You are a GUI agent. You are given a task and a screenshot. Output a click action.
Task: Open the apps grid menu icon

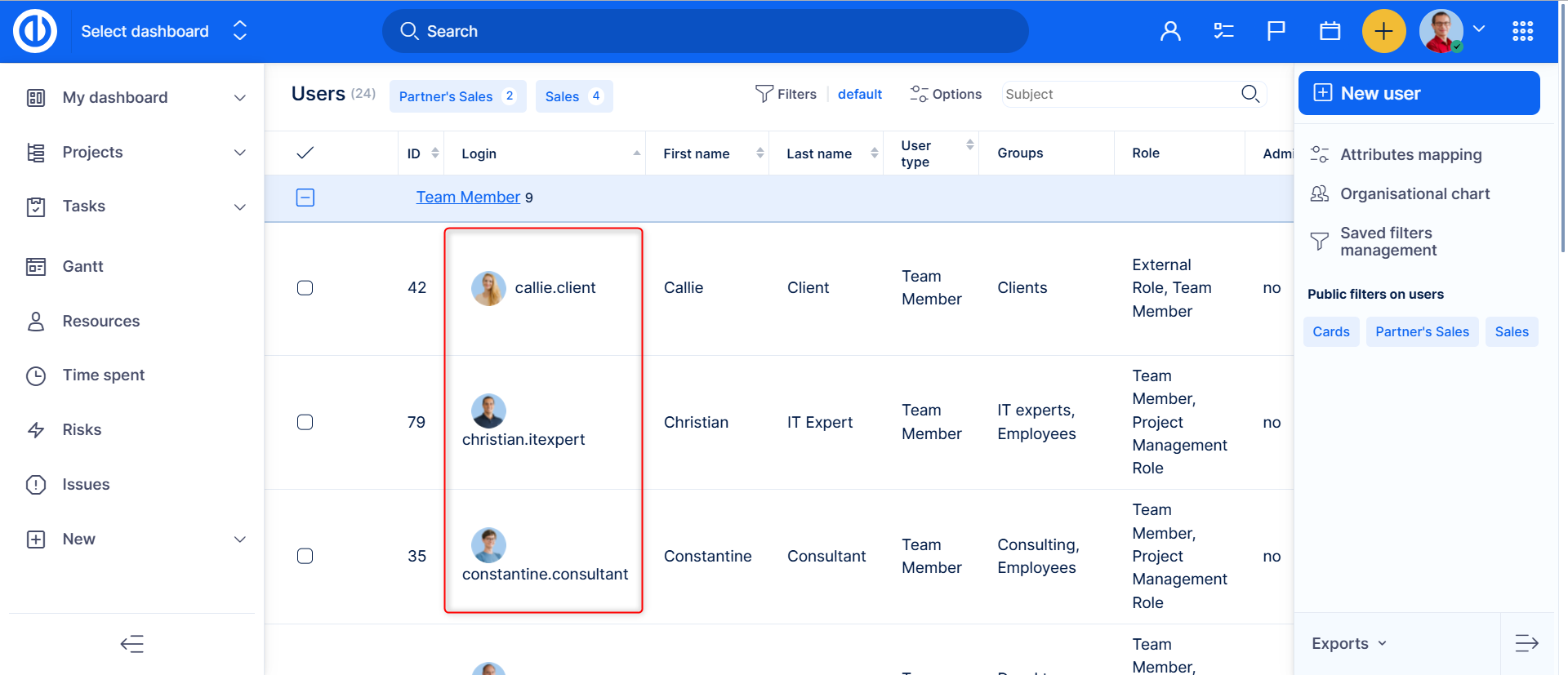click(x=1522, y=31)
